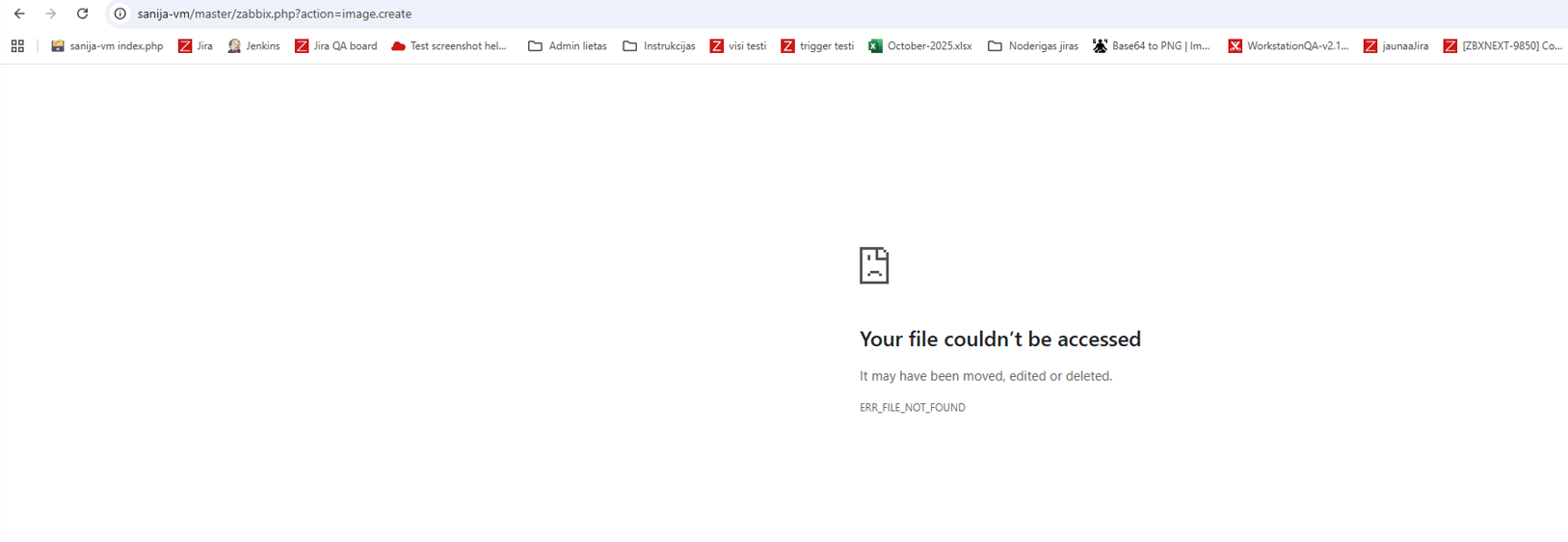Expand the Noderigas jiras bookmark folder
1568x542 pixels.
(1033, 46)
